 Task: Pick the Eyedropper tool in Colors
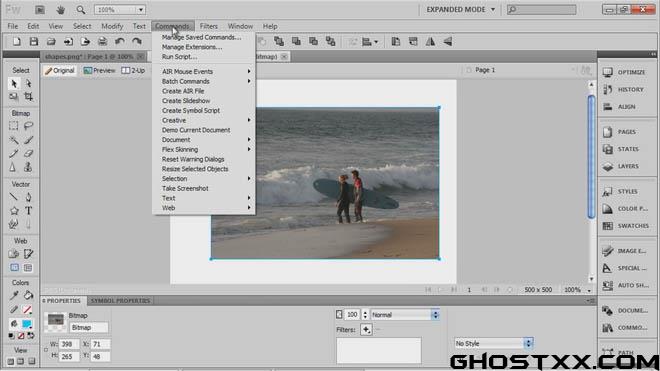click(x=13, y=295)
